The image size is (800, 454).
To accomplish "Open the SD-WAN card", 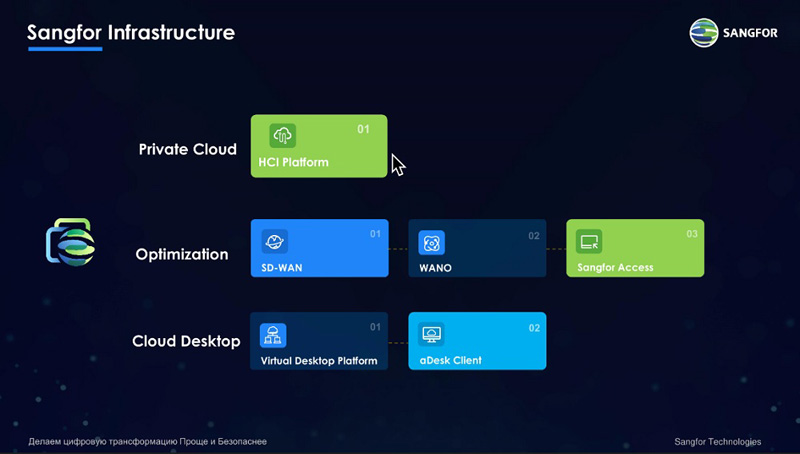I will coord(319,248).
